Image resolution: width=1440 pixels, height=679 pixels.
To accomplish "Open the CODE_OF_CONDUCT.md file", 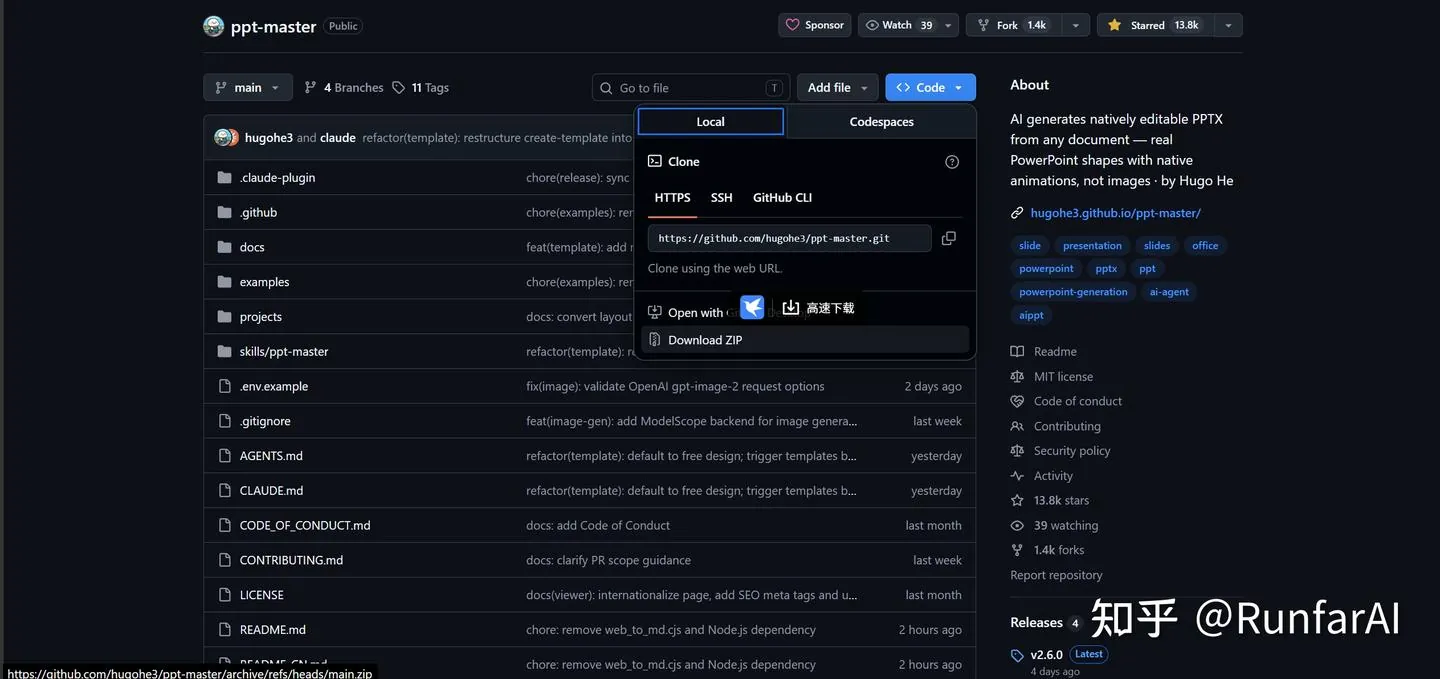I will 305,526.
